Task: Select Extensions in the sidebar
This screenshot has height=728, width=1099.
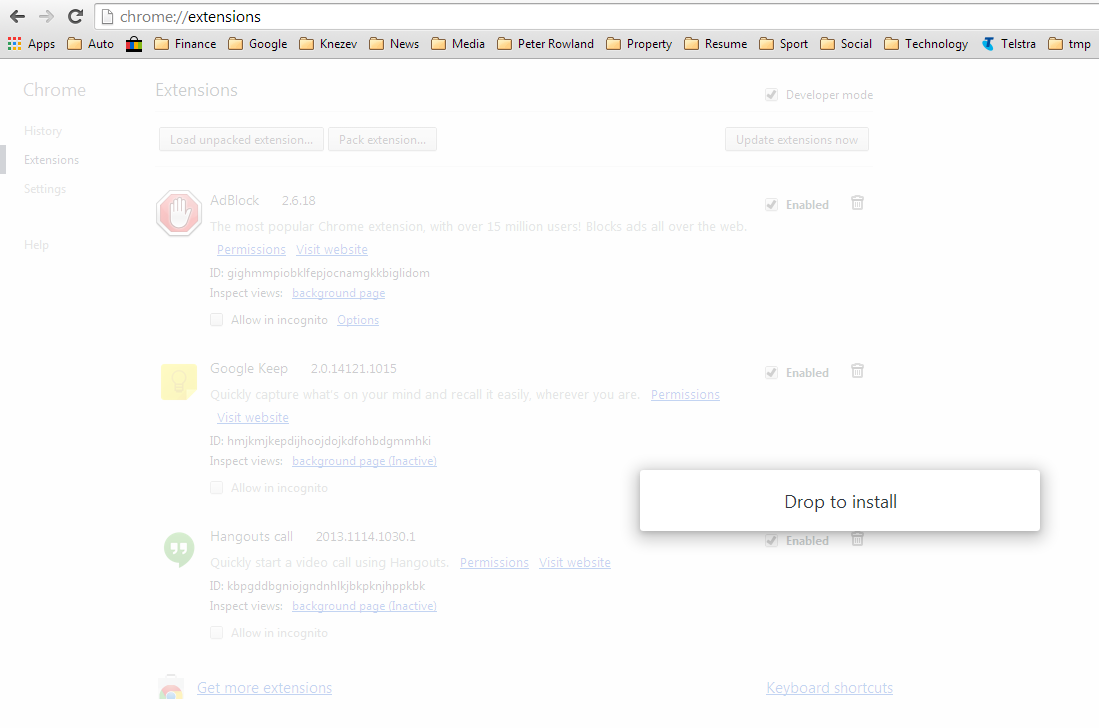Action: point(51,160)
